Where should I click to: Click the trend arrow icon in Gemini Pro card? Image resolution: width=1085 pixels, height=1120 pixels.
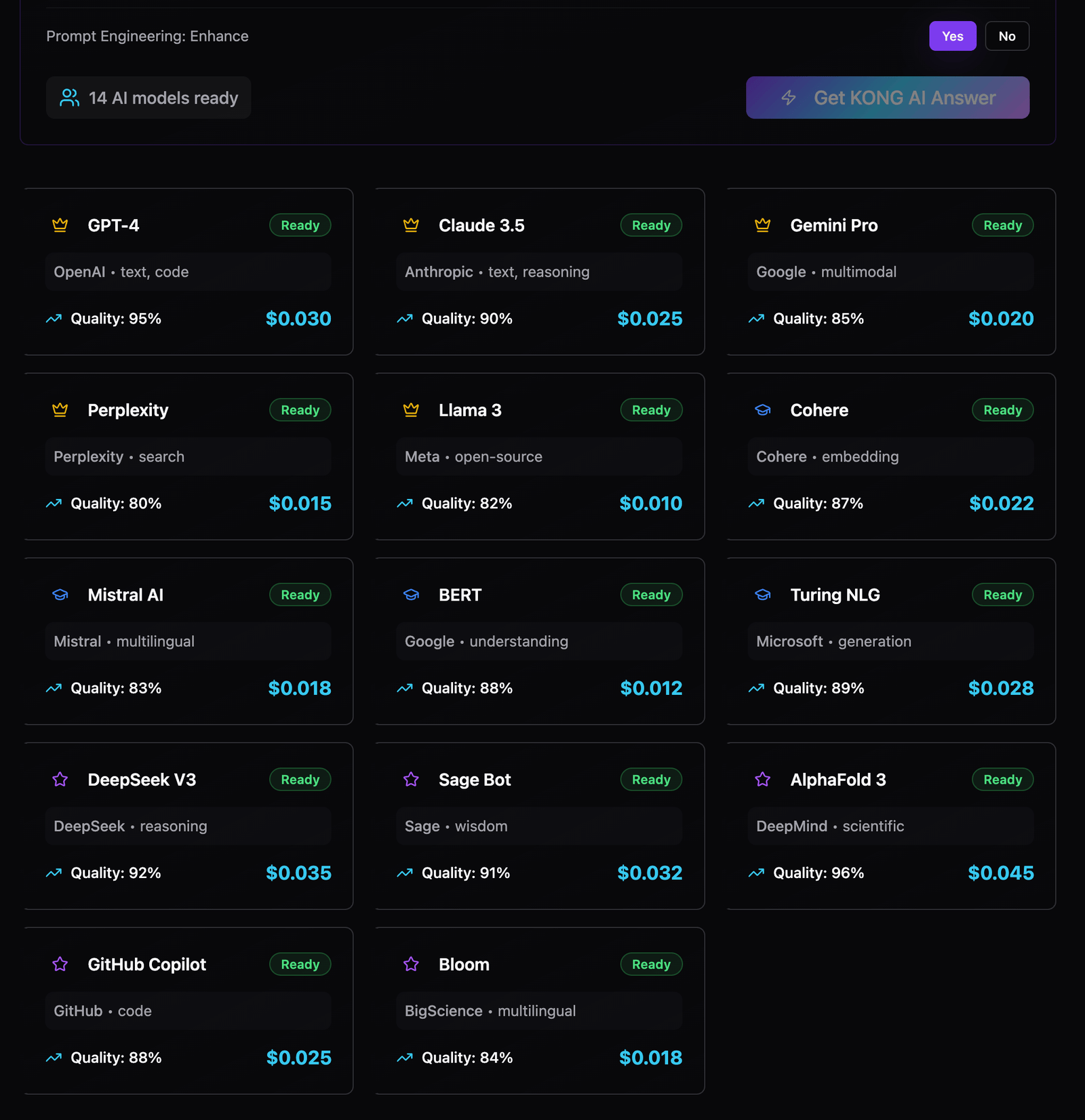point(756,319)
